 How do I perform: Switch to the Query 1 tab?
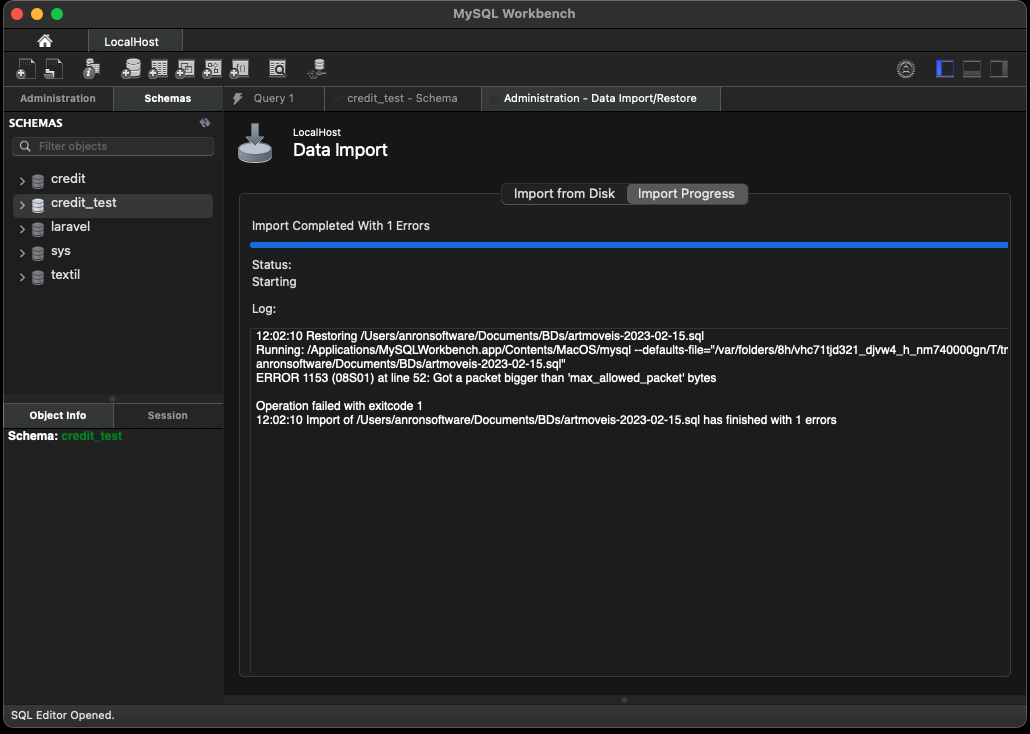coord(273,98)
